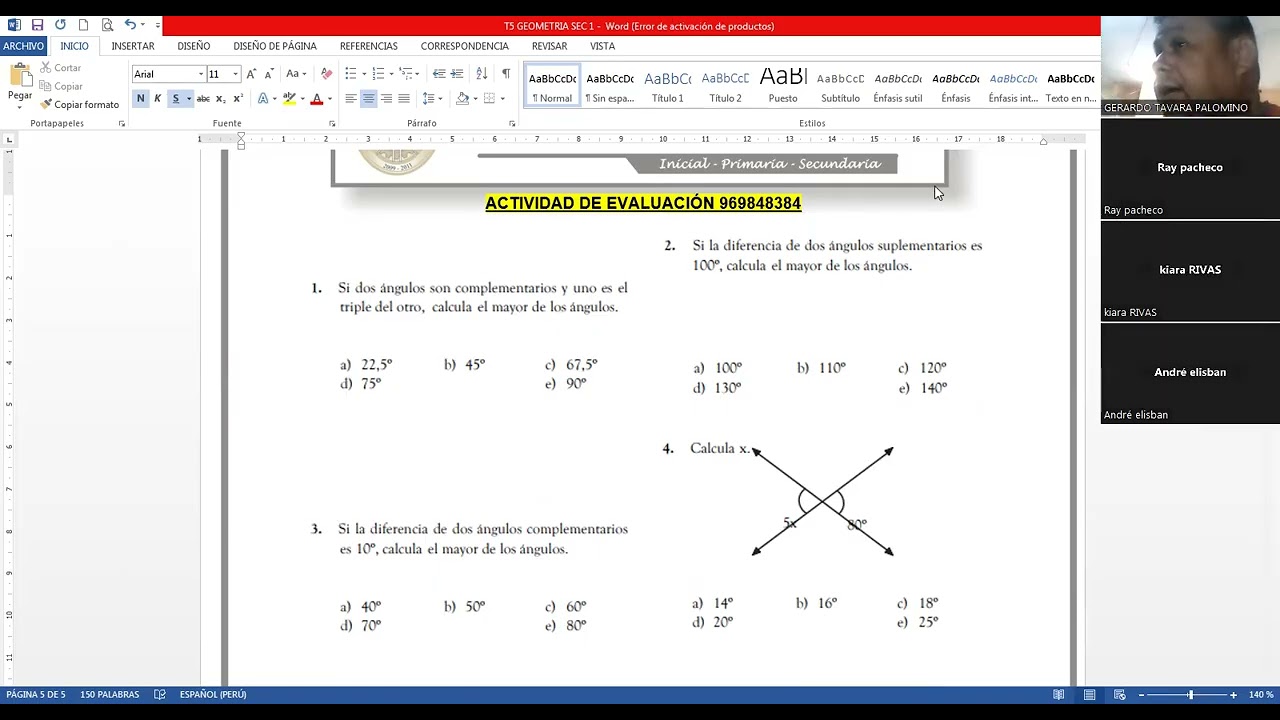This screenshot has width=1280, height=720.
Task: Align text to the left
Action: [x=351, y=98]
